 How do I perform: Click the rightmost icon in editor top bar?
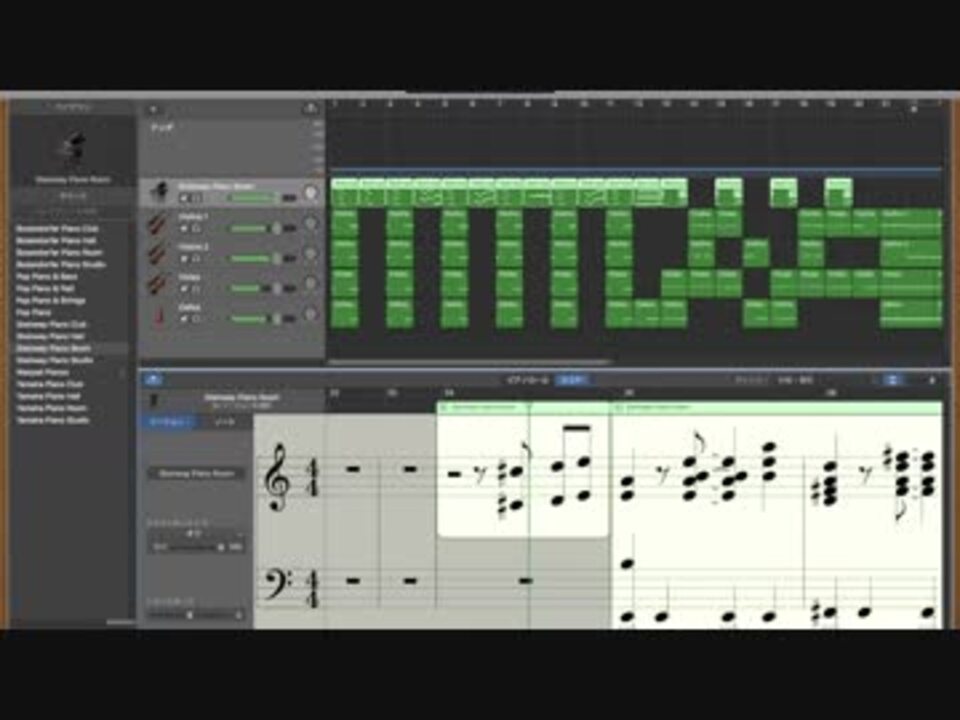click(x=932, y=380)
